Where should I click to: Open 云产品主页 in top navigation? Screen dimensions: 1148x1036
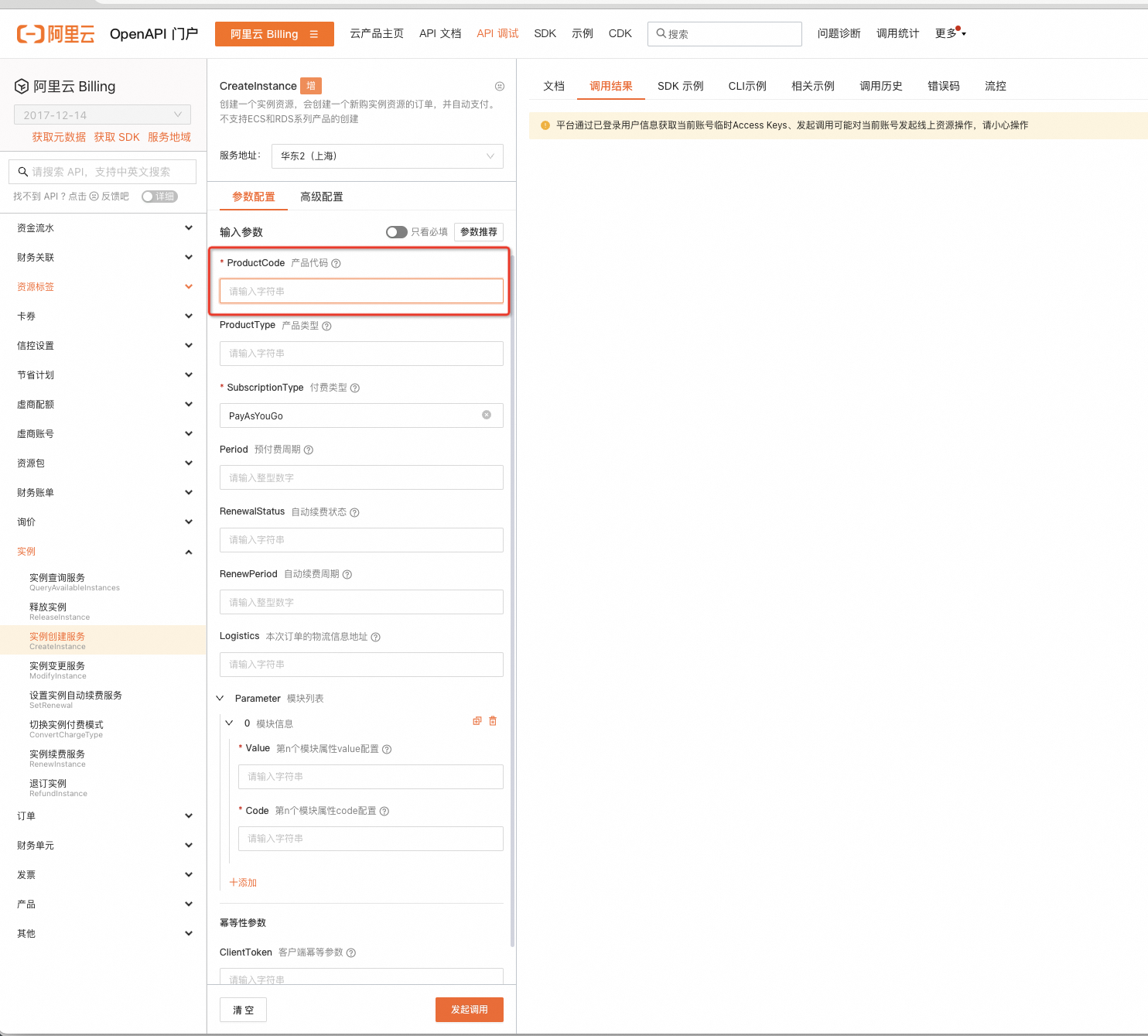pos(377,33)
